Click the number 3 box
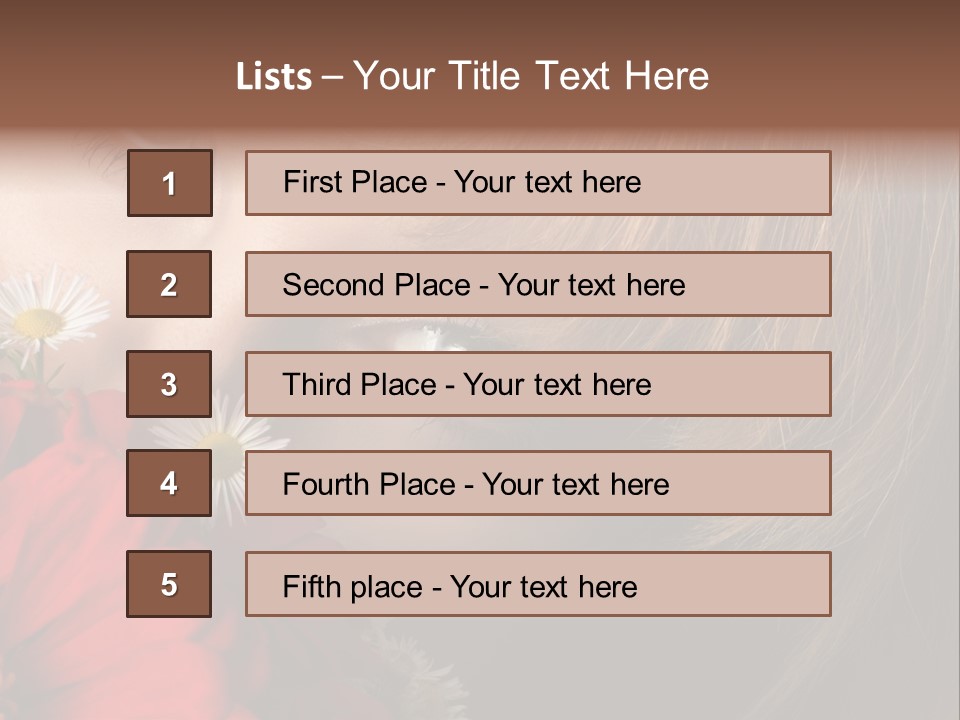This screenshot has height=720, width=960. [x=169, y=384]
